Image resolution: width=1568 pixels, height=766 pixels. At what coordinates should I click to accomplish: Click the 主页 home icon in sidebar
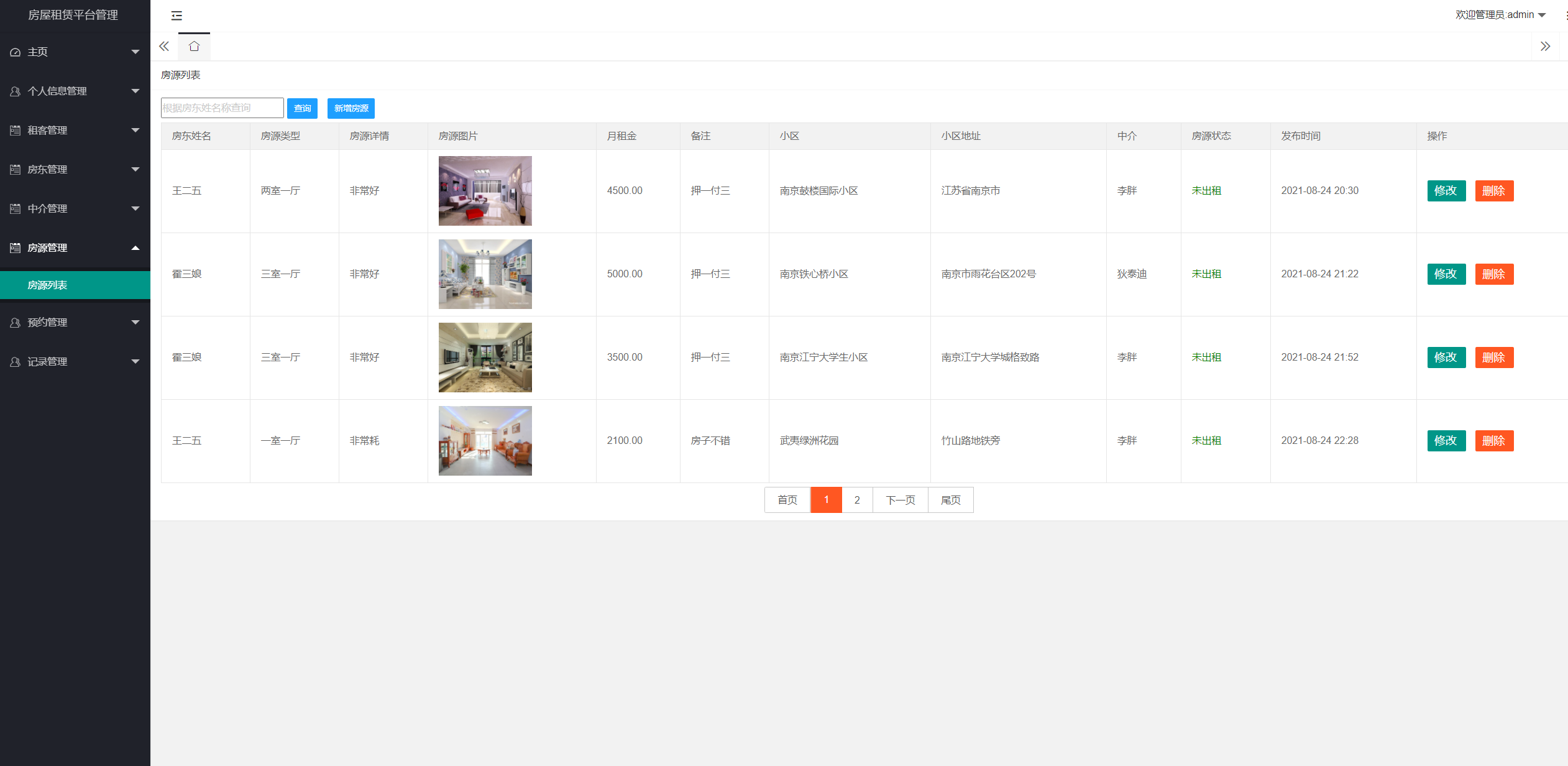(x=15, y=52)
